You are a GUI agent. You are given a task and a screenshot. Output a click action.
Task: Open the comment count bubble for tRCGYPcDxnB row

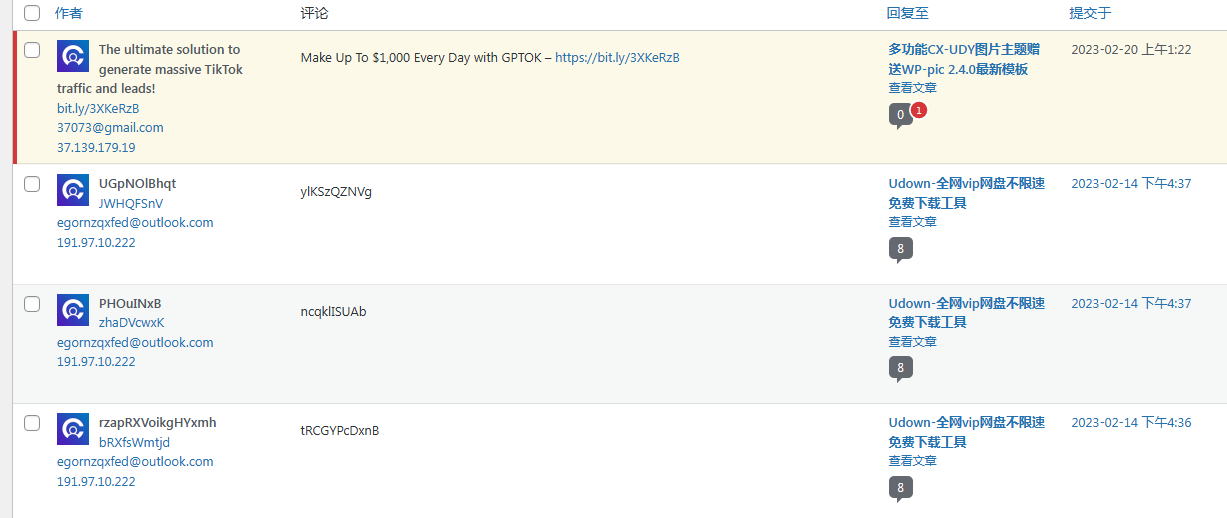point(900,489)
